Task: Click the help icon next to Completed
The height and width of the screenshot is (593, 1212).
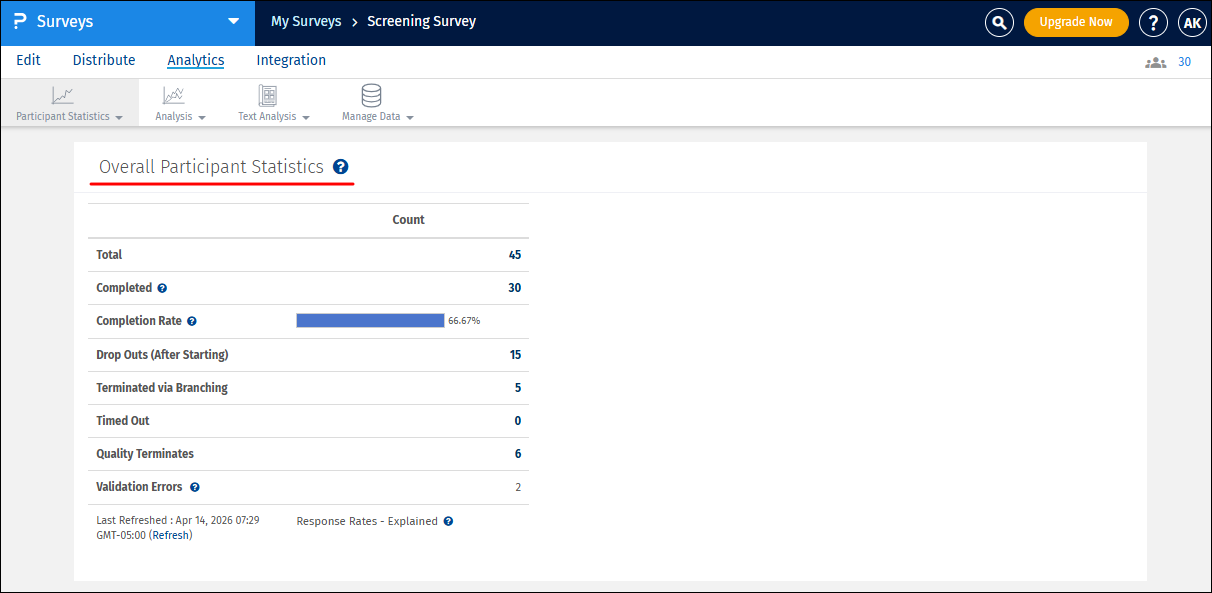Action: tap(162, 288)
